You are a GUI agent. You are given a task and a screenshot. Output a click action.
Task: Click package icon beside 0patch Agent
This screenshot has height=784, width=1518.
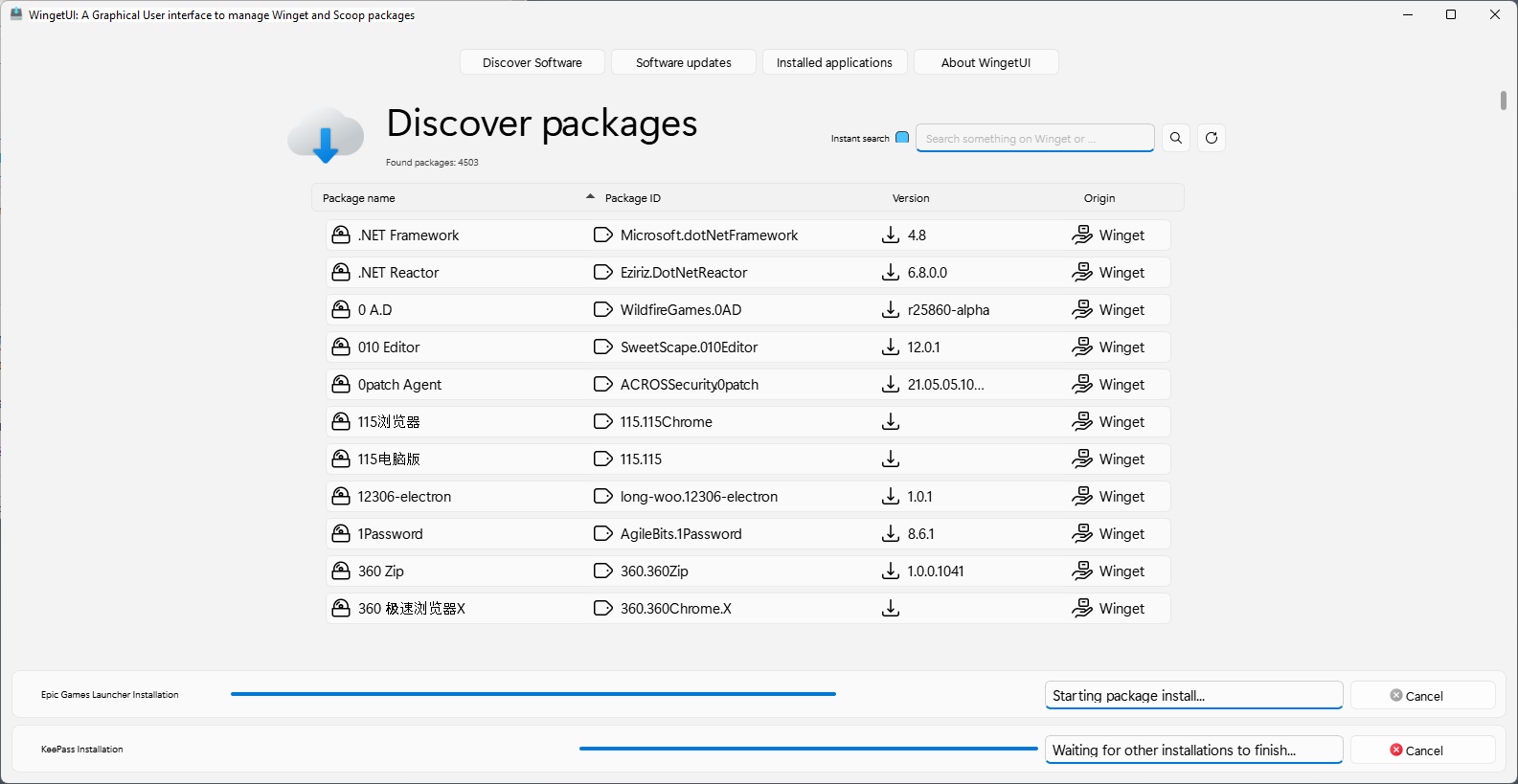coord(340,384)
